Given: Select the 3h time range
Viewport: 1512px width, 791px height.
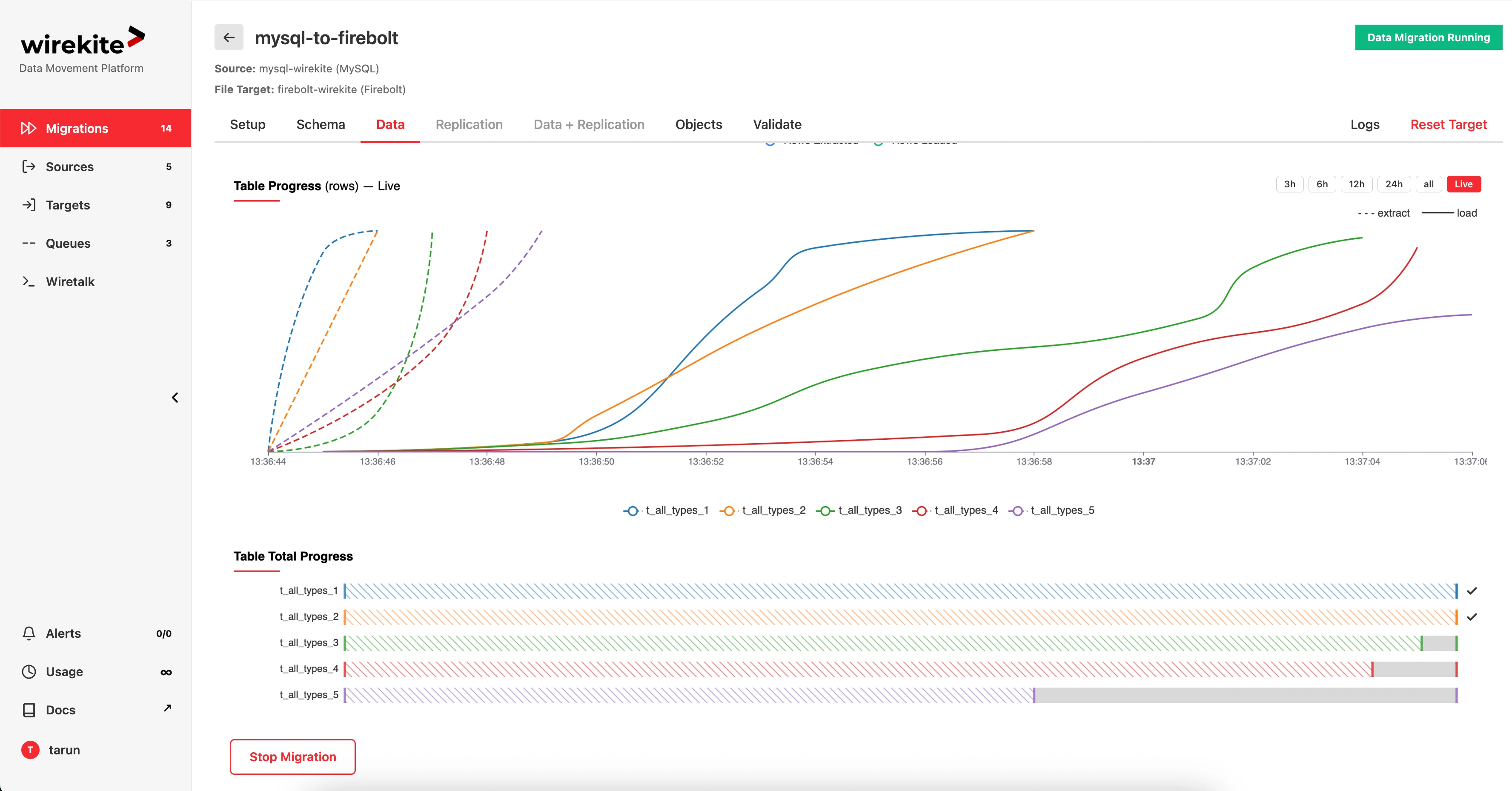Looking at the screenshot, I should coord(1289,184).
